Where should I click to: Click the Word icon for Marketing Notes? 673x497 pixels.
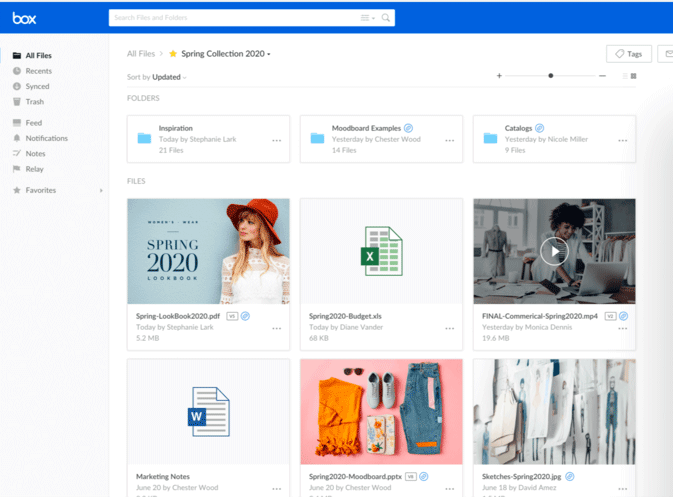[x=209, y=412]
